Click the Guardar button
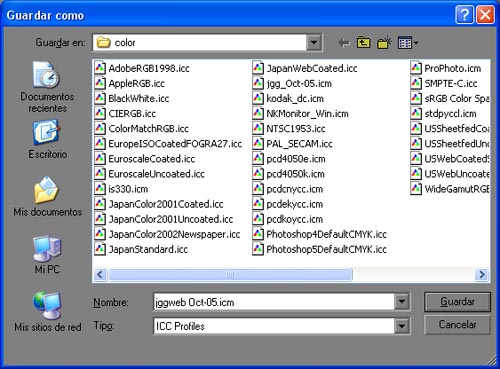 point(457,302)
